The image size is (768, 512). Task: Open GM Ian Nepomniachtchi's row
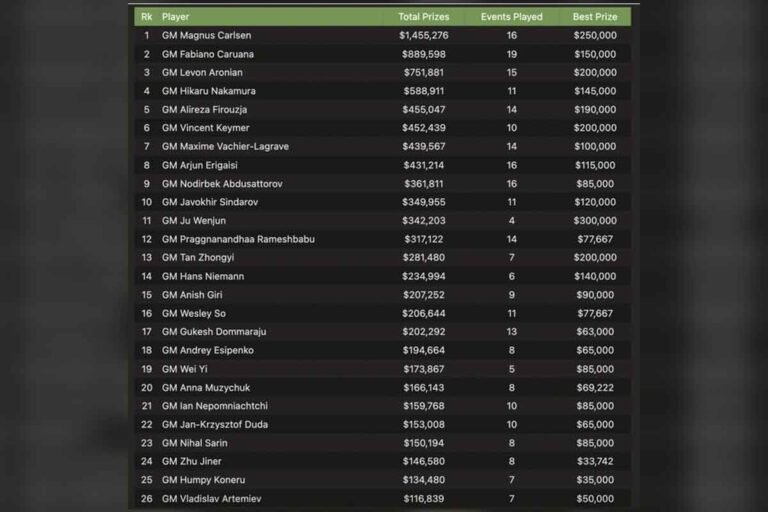(x=214, y=406)
